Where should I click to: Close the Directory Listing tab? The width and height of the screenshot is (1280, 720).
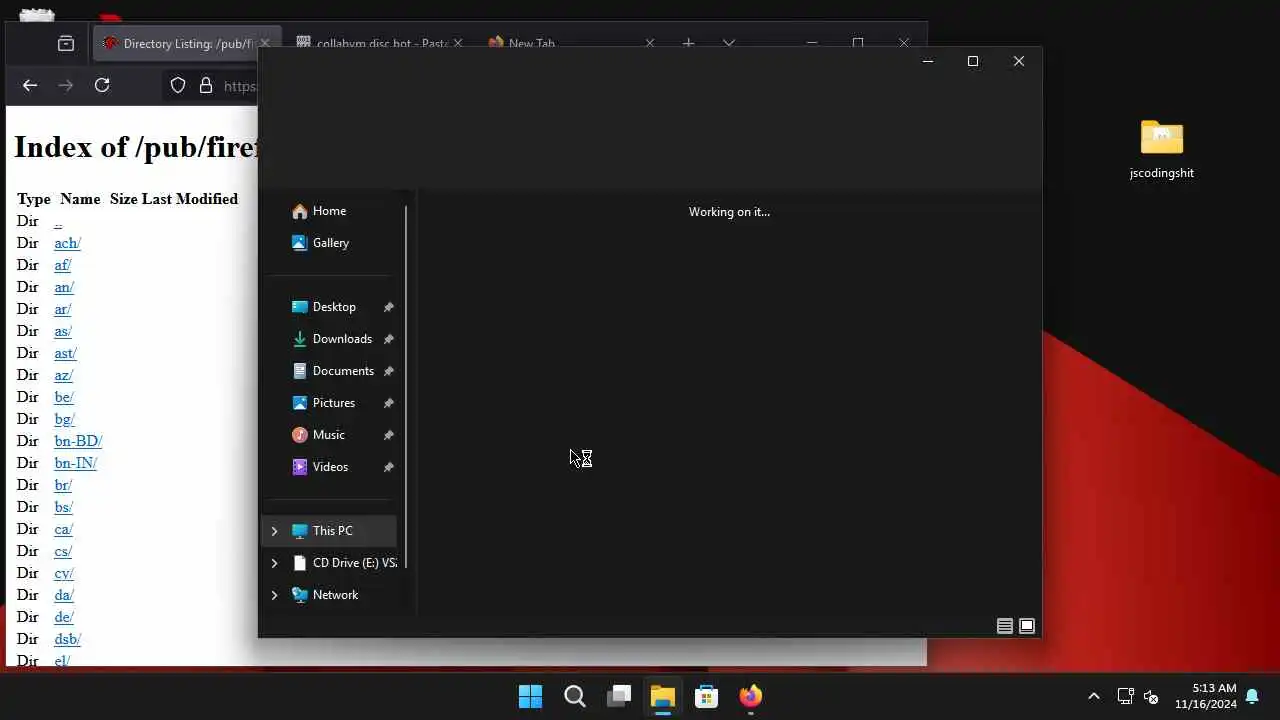click(x=265, y=44)
